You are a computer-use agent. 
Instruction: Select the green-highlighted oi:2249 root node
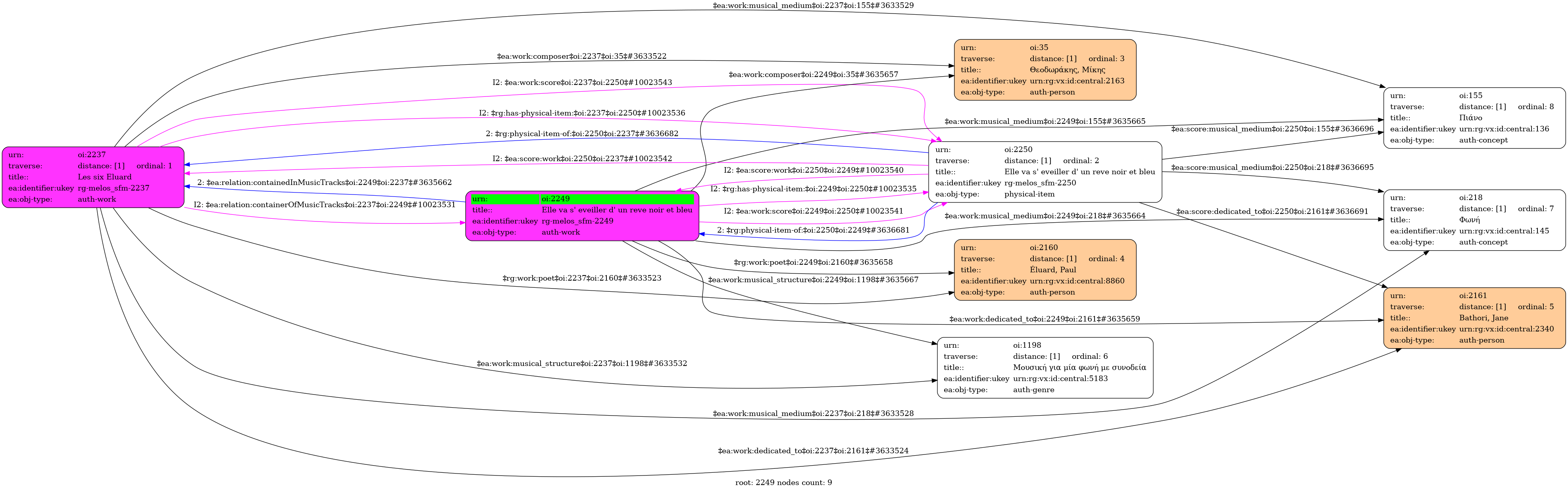click(x=582, y=216)
